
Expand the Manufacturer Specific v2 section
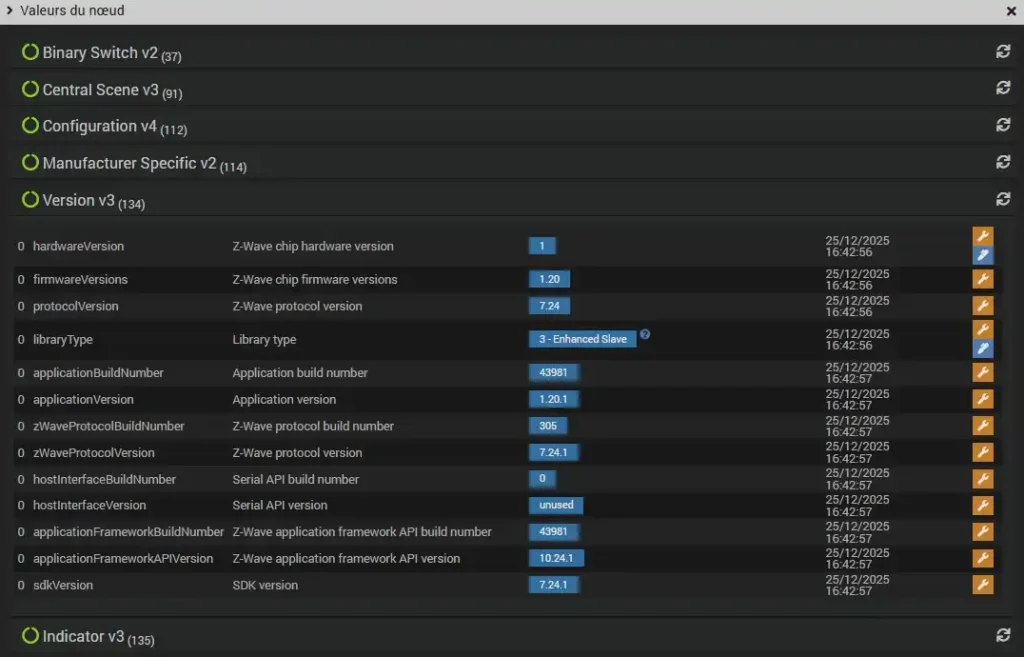click(x=128, y=163)
